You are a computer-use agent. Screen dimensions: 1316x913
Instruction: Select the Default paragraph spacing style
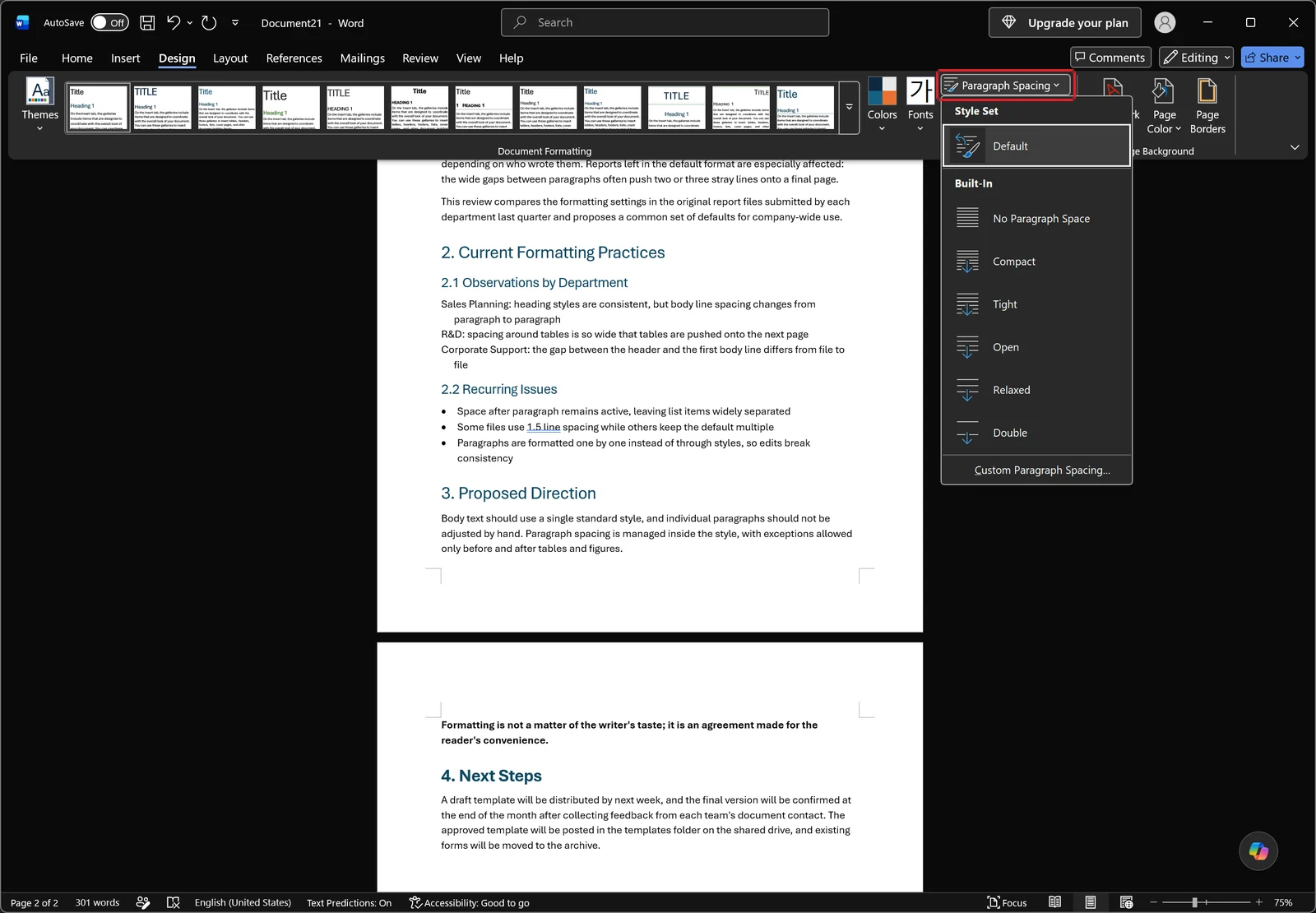click(x=1036, y=146)
